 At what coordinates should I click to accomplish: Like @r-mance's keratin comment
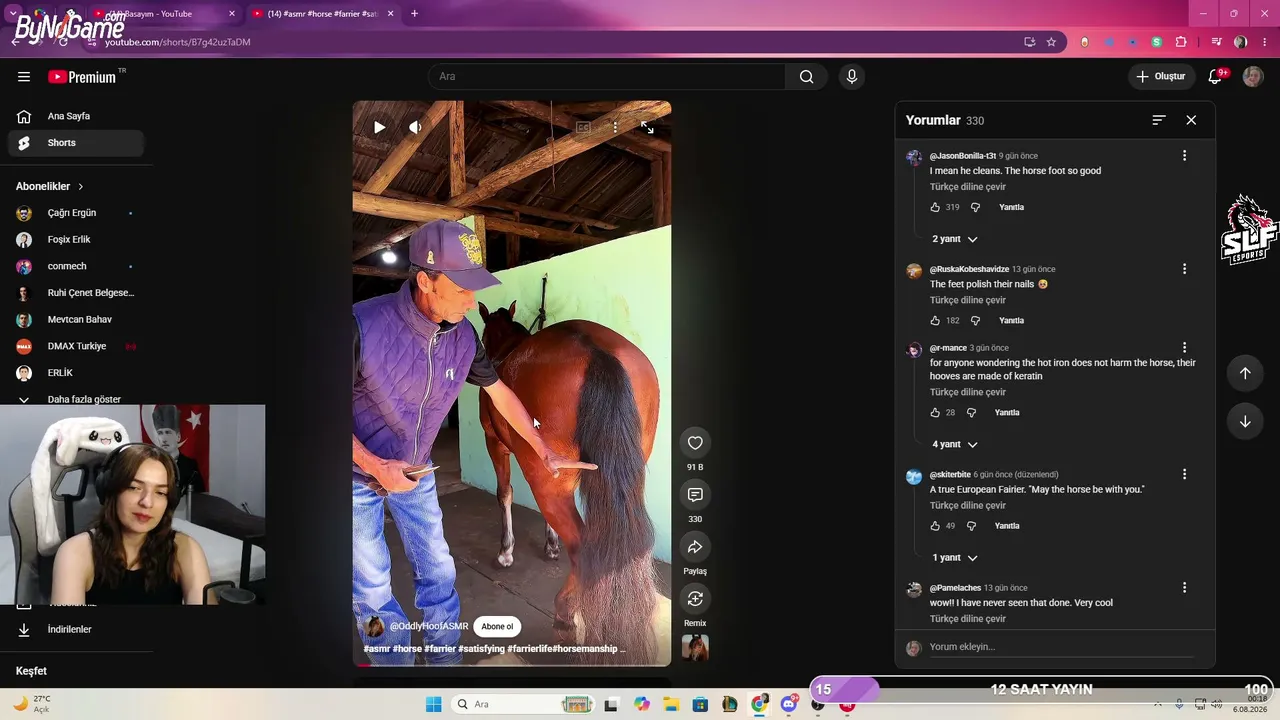[x=935, y=413]
